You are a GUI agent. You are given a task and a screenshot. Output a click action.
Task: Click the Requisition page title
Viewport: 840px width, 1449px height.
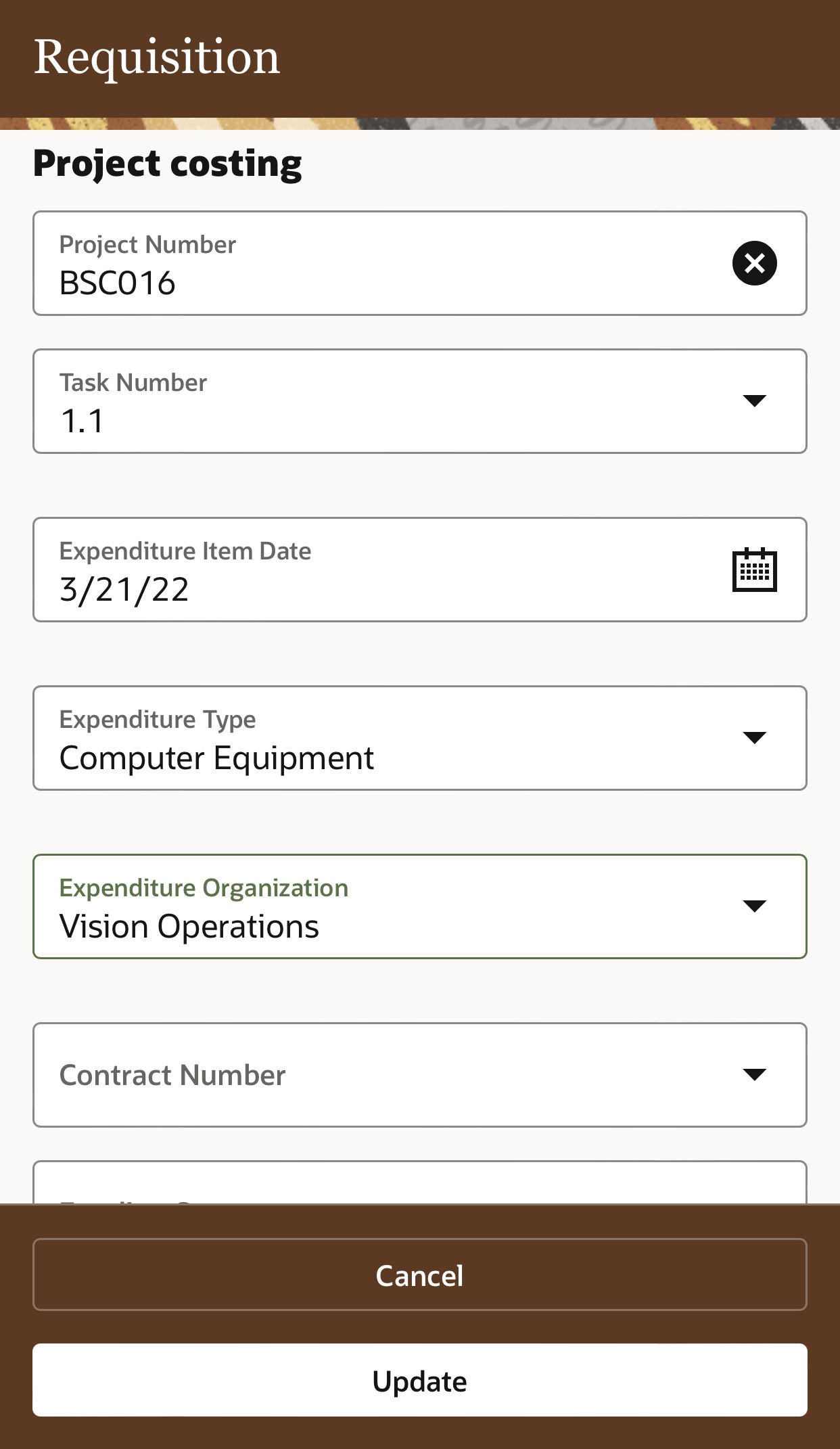tap(157, 57)
